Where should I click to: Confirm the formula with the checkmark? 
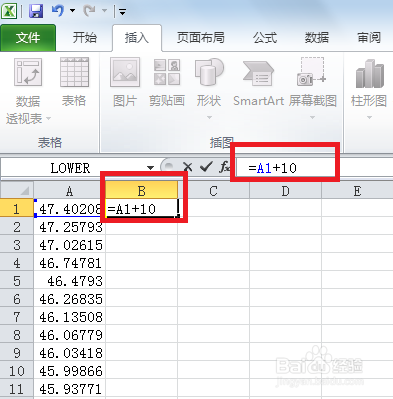(206, 167)
